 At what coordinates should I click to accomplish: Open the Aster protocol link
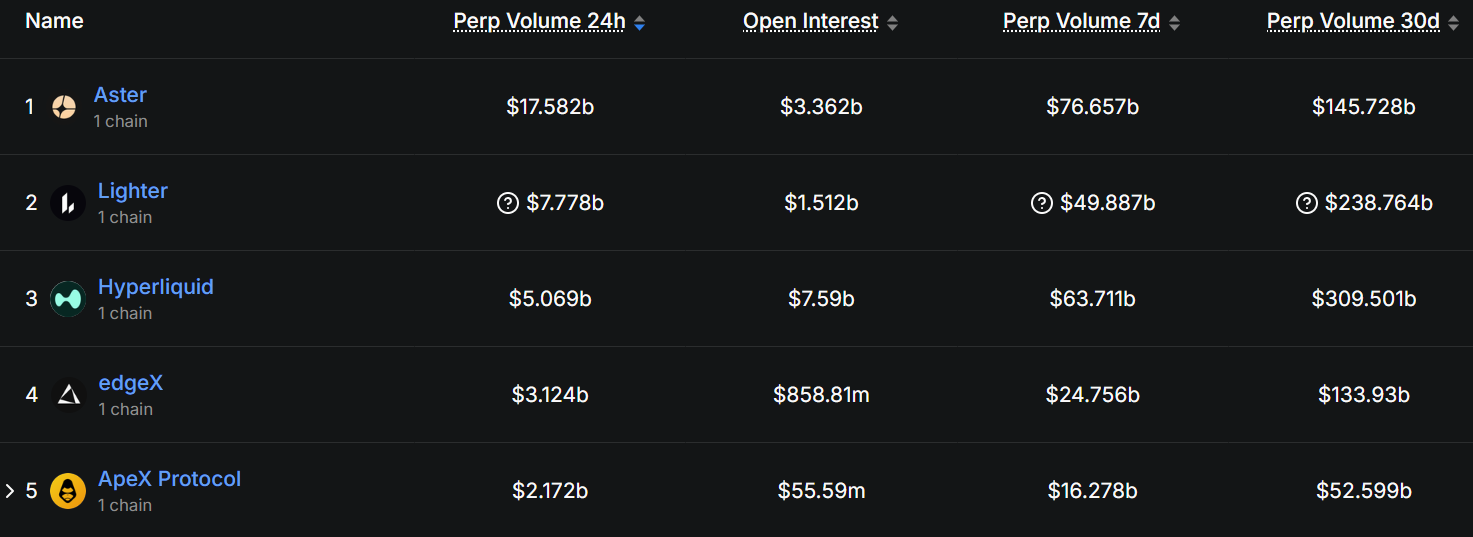click(120, 95)
